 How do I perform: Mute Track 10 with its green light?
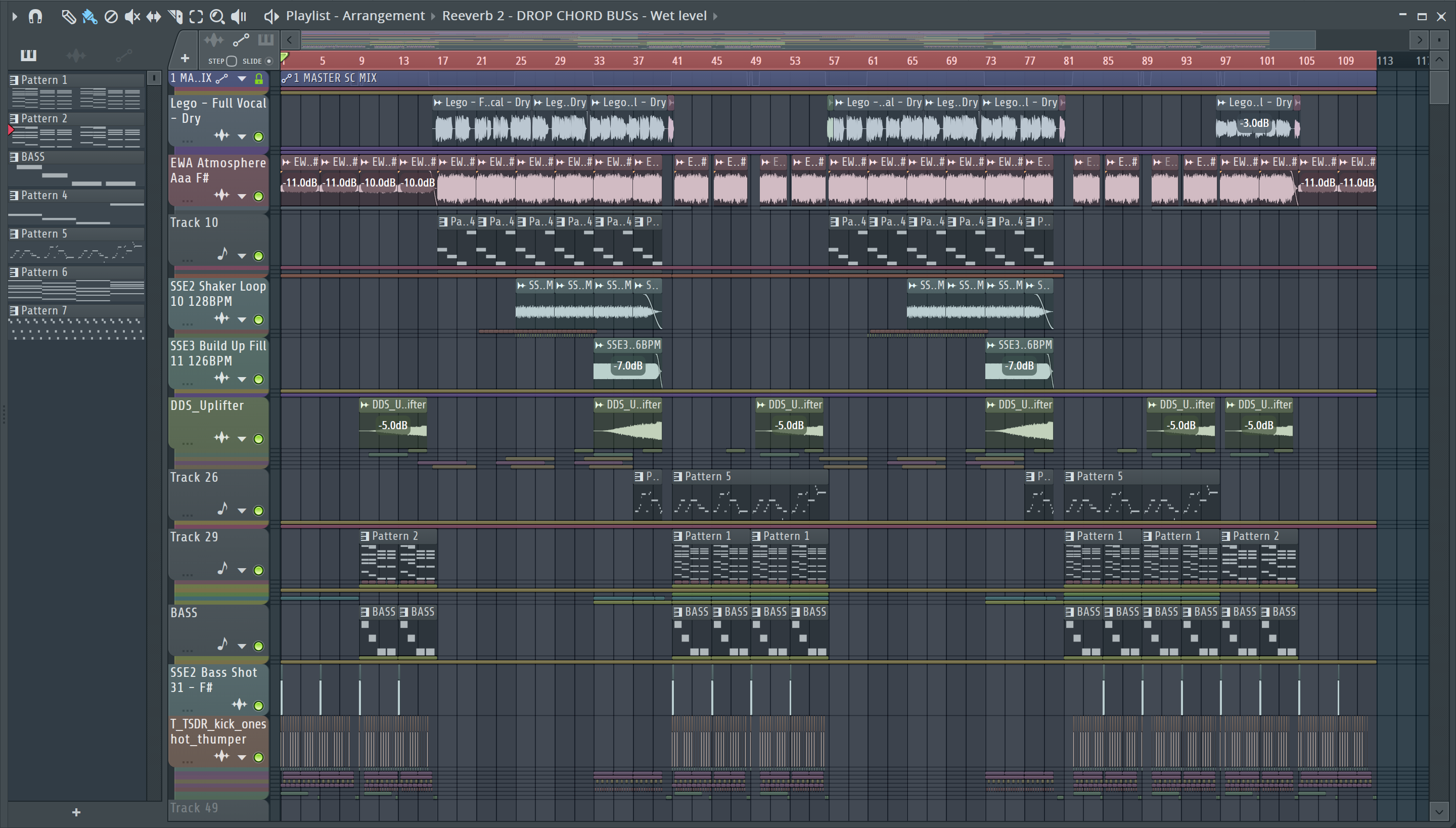(x=259, y=256)
